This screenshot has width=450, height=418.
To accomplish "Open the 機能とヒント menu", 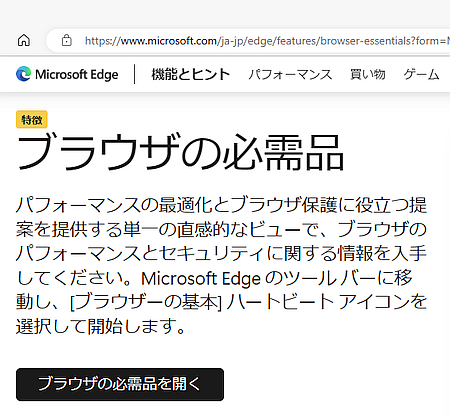I will tap(191, 74).
